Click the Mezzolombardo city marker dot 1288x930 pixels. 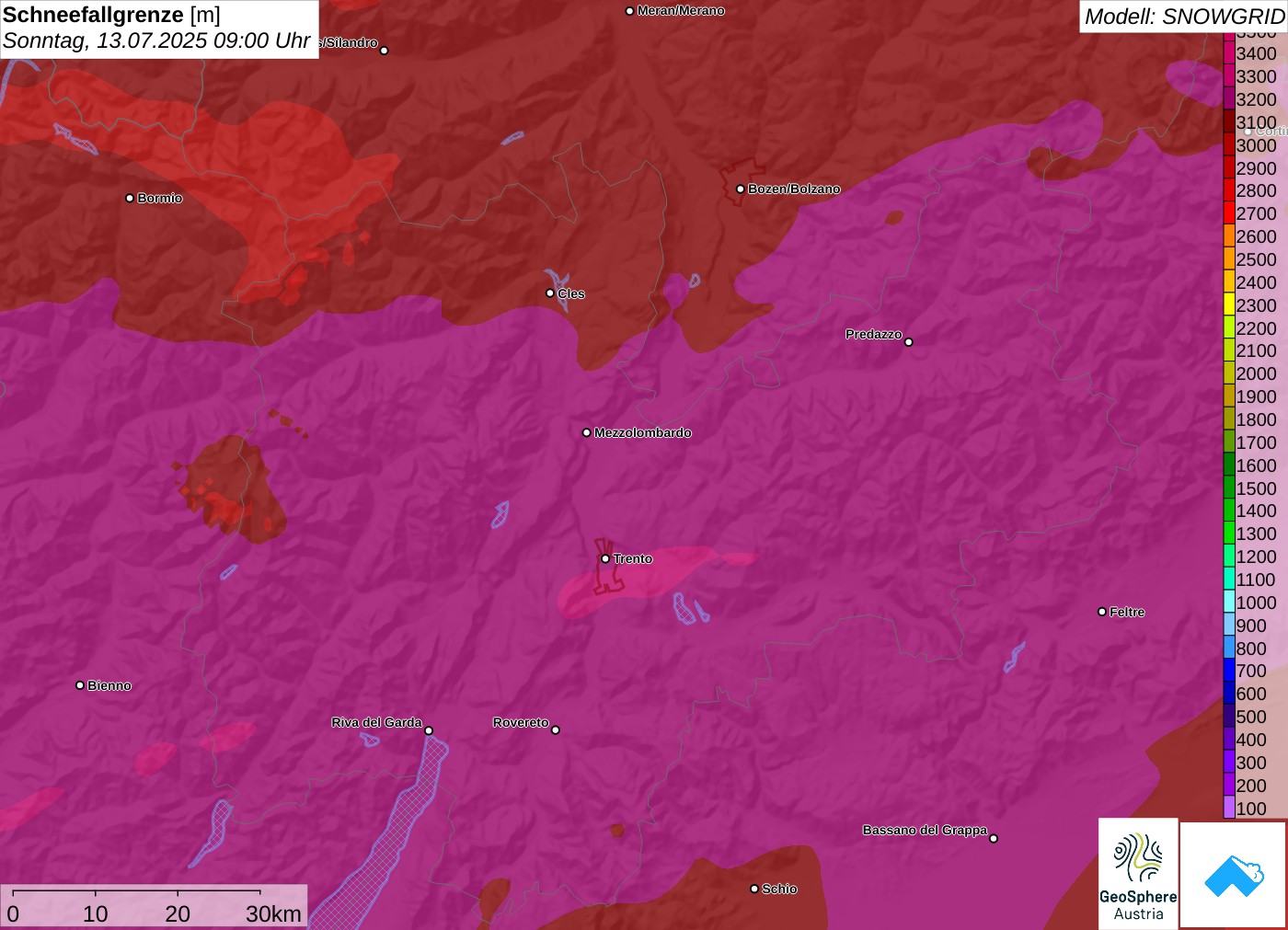[x=587, y=432]
